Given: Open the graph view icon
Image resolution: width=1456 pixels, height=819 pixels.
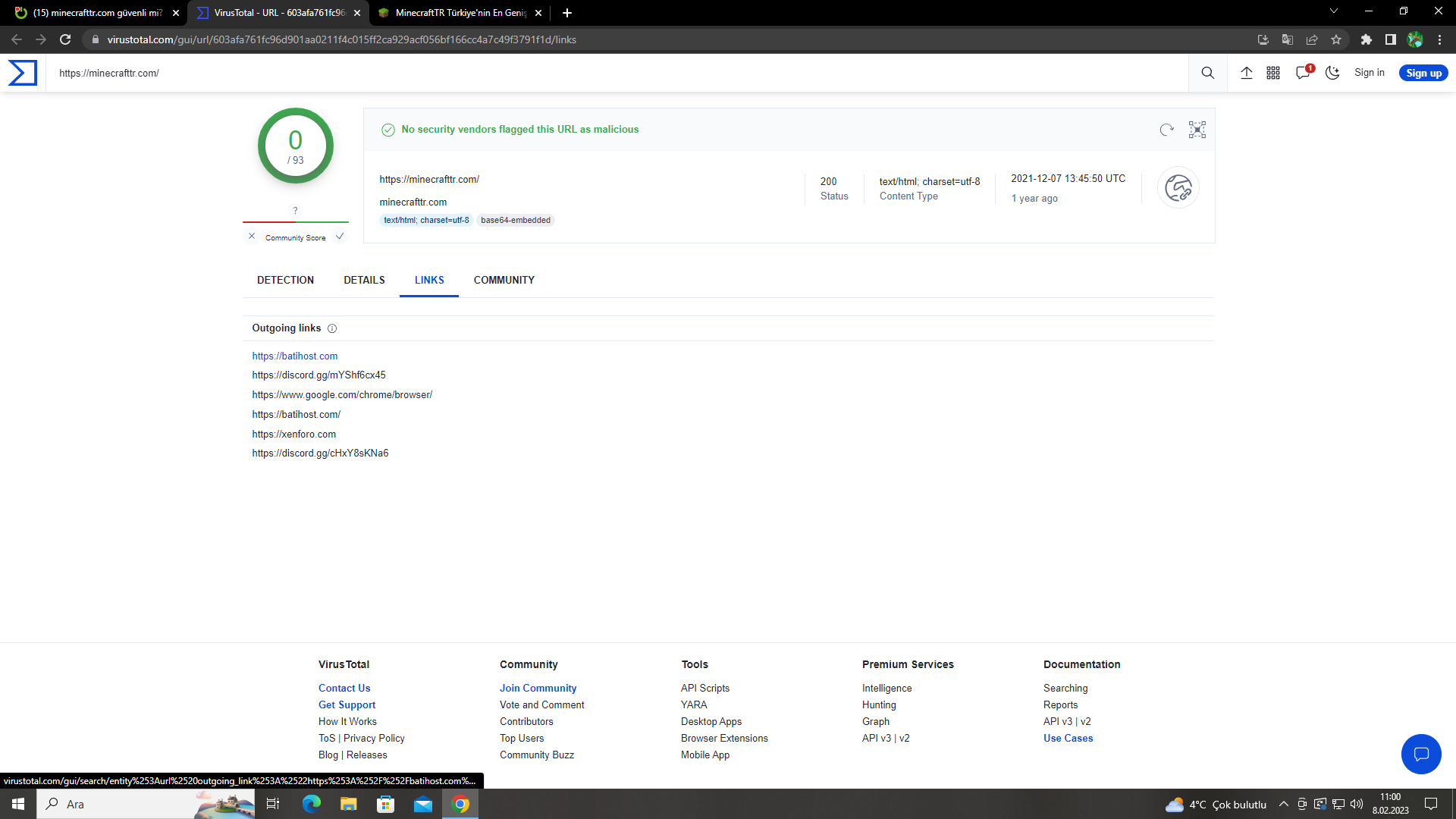Looking at the screenshot, I should (x=1197, y=130).
